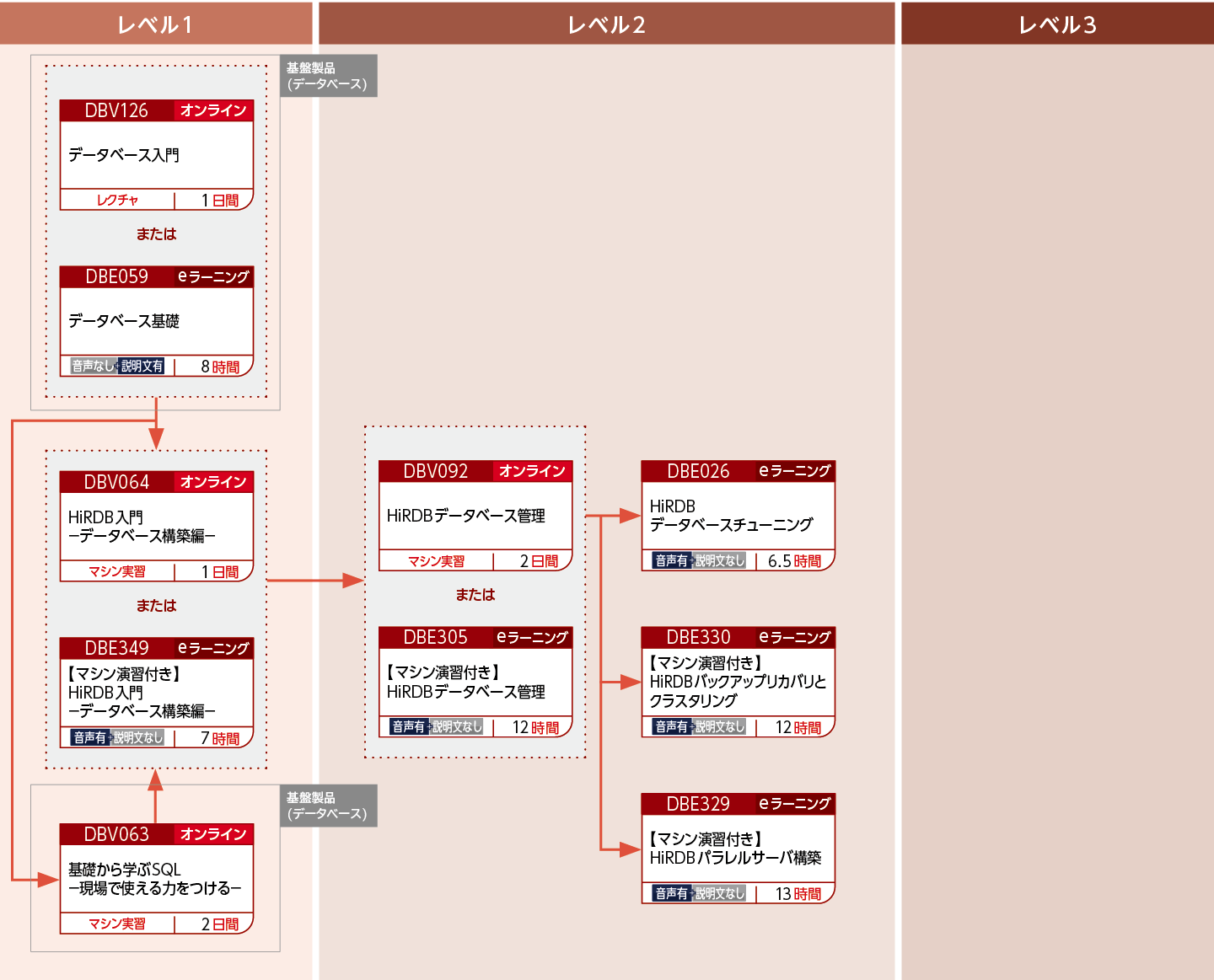Click the オンライン badge on DBV126
Image resolution: width=1214 pixels, height=980 pixels.
pyautogui.click(x=213, y=110)
